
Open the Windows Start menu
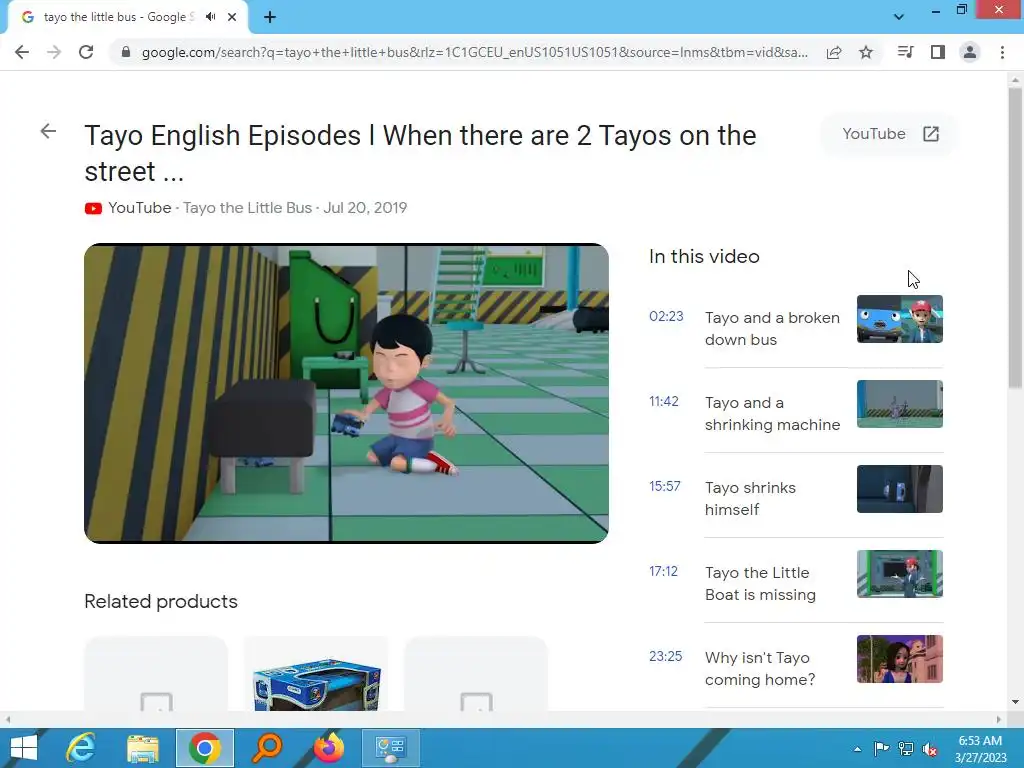[x=24, y=748]
